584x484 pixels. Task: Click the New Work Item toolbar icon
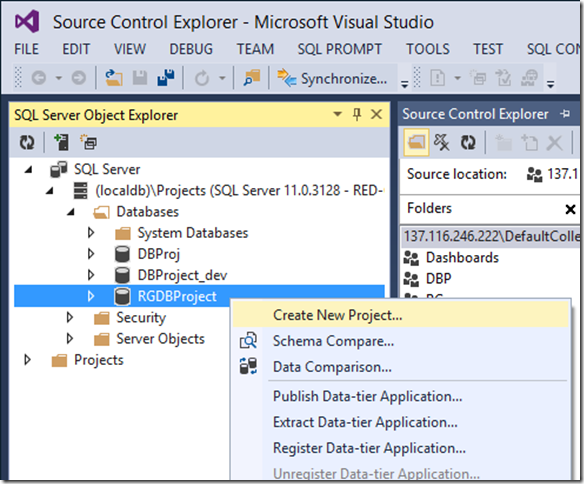[438, 78]
